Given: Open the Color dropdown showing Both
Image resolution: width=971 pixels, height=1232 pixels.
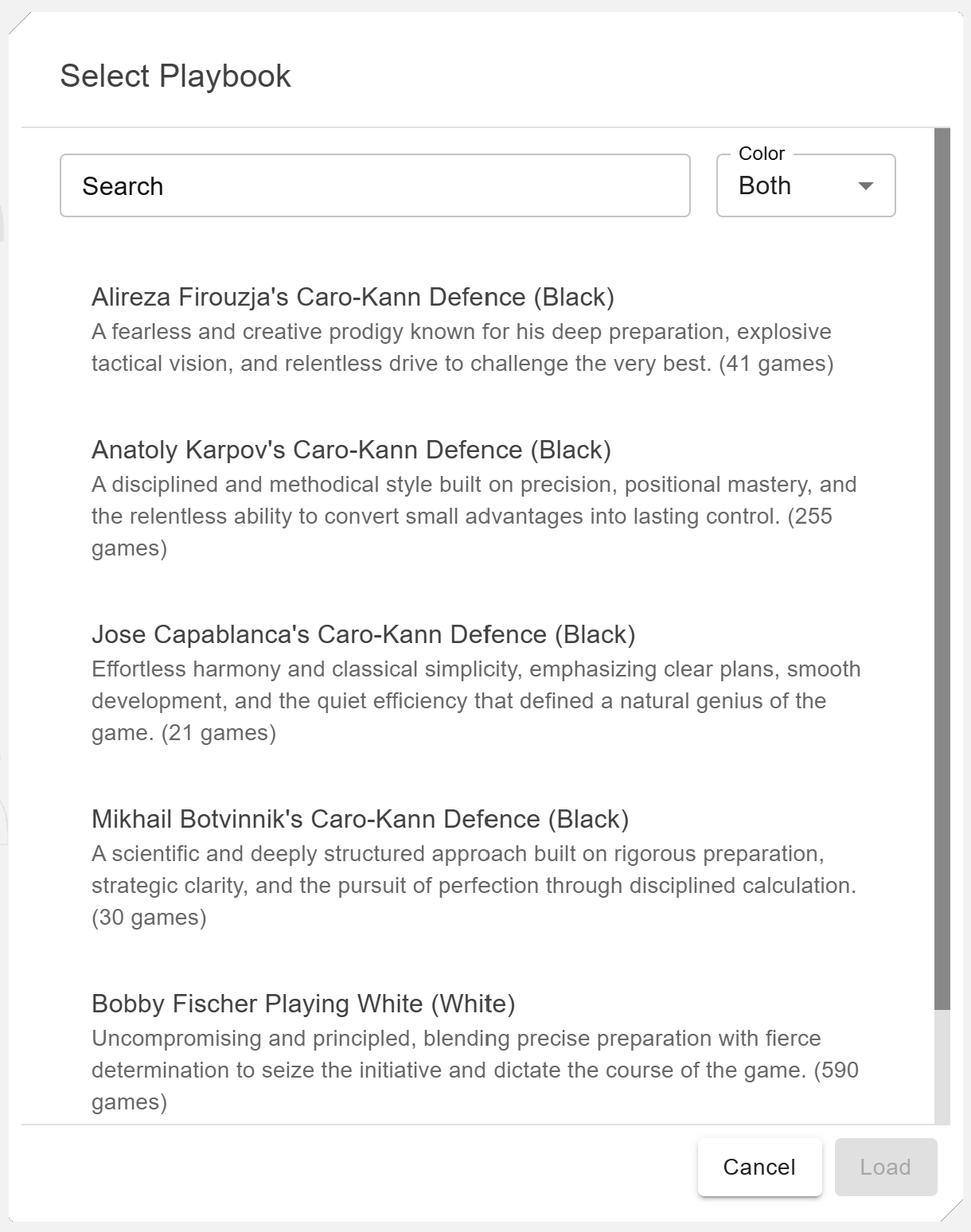Looking at the screenshot, I should pos(805,185).
